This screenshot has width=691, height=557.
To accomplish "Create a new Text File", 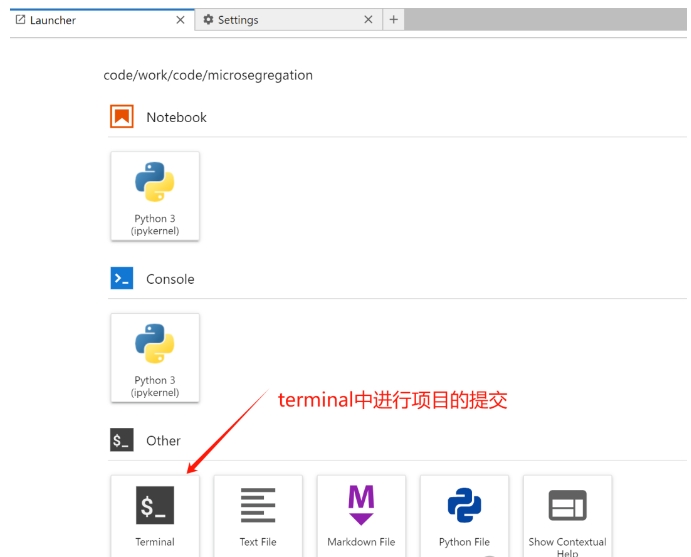I will point(258,514).
